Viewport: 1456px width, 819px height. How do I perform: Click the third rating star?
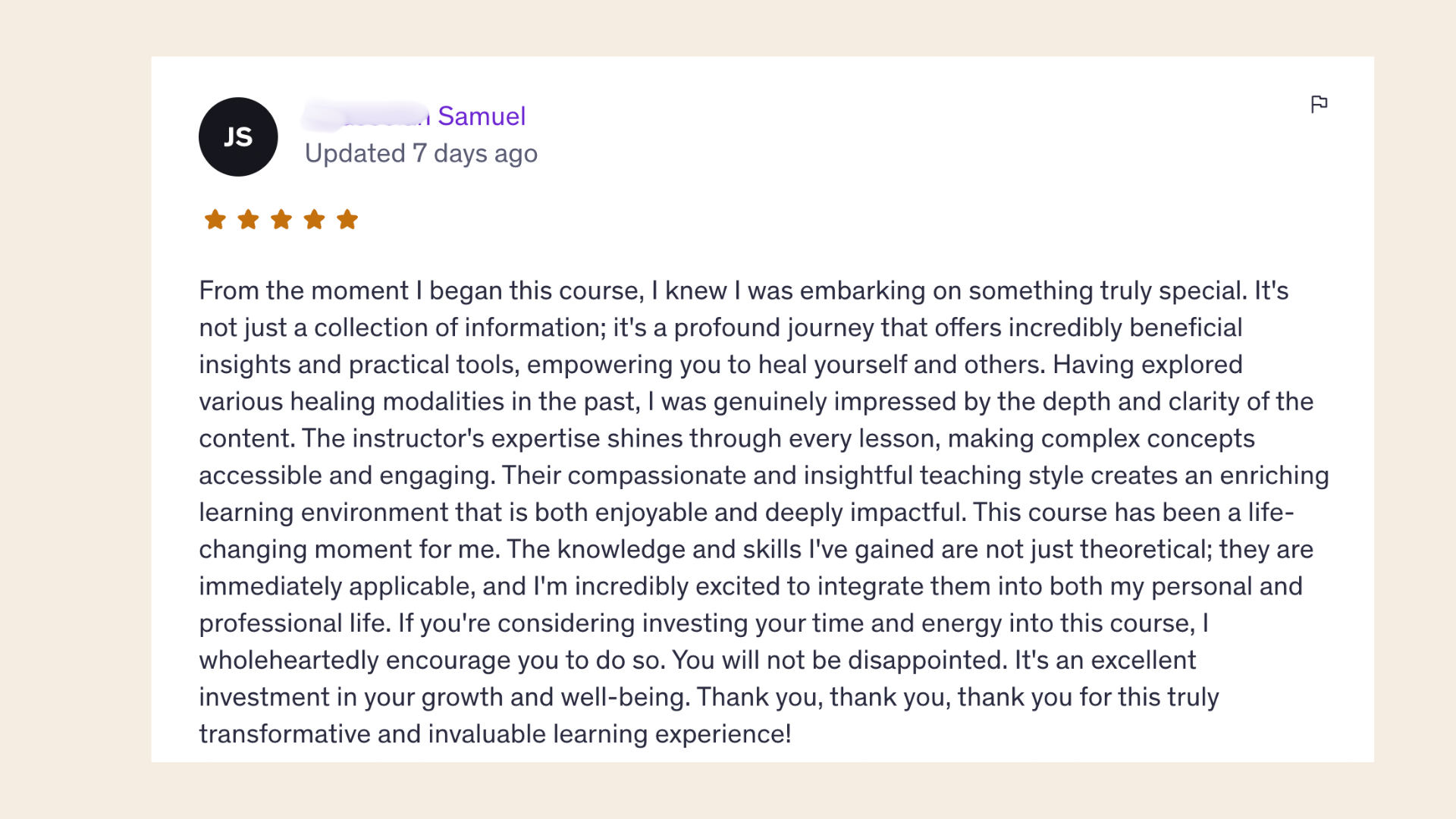point(281,220)
